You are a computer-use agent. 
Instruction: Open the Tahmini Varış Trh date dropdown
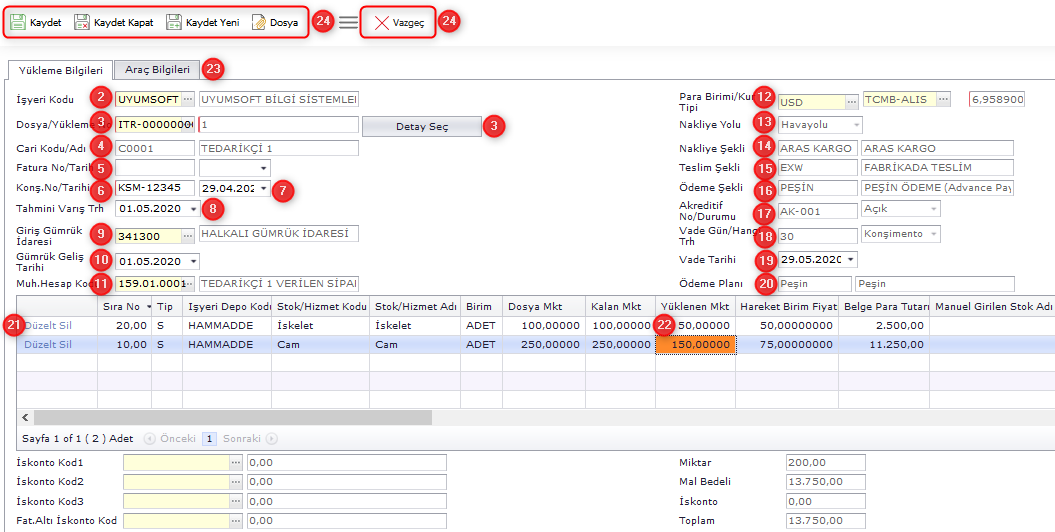coord(192,209)
